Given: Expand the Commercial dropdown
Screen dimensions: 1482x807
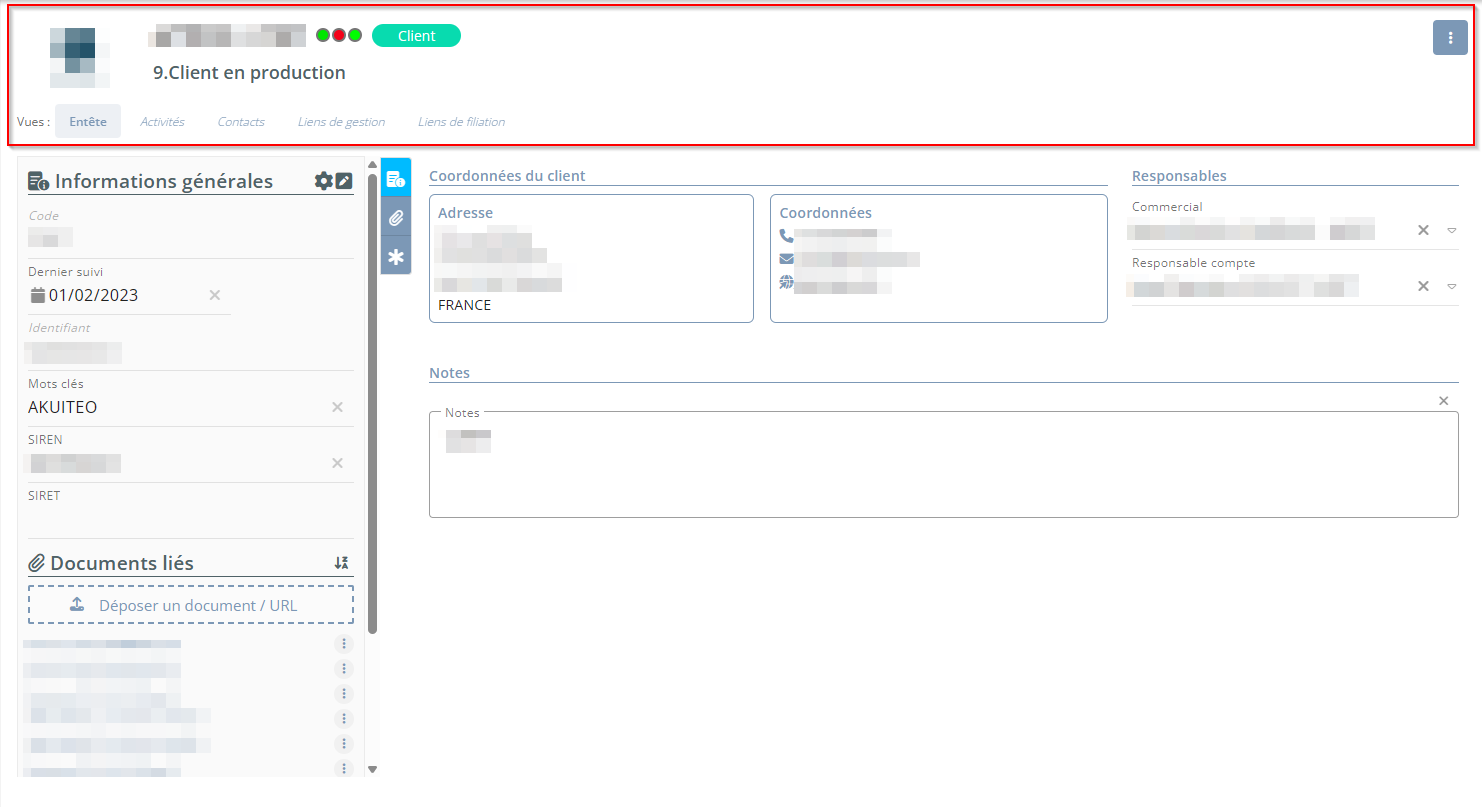Looking at the screenshot, I should tap(1452, 230).
